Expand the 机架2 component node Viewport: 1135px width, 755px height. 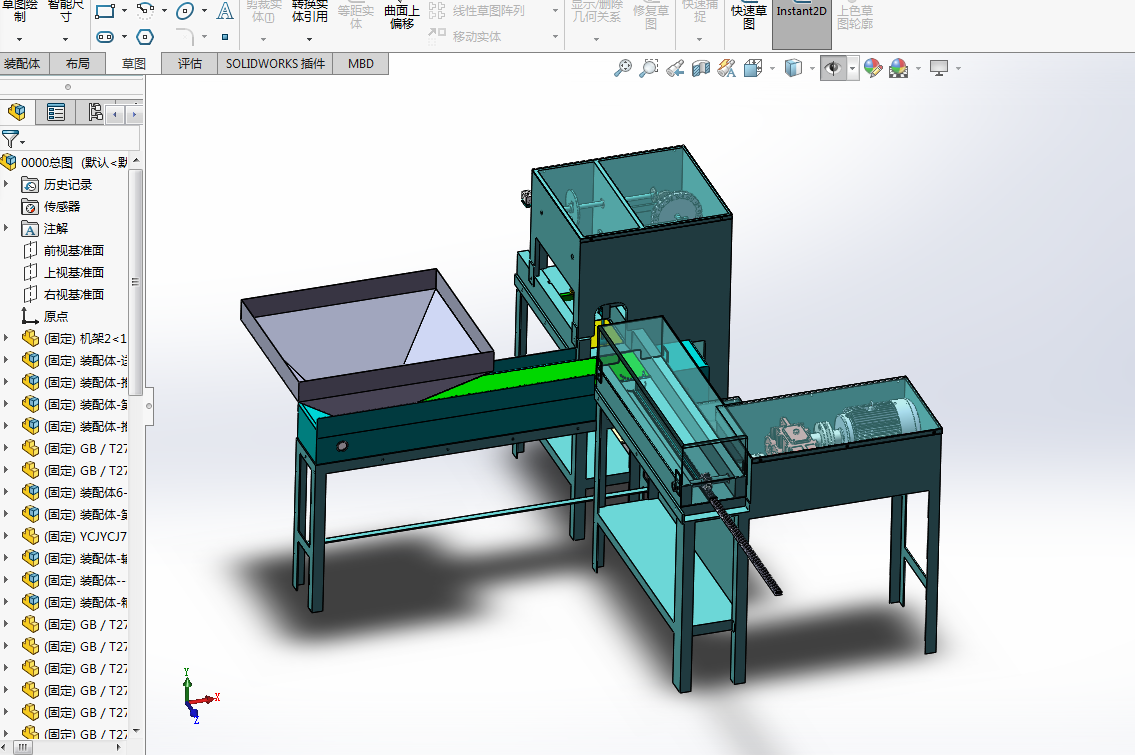(6, 338)
